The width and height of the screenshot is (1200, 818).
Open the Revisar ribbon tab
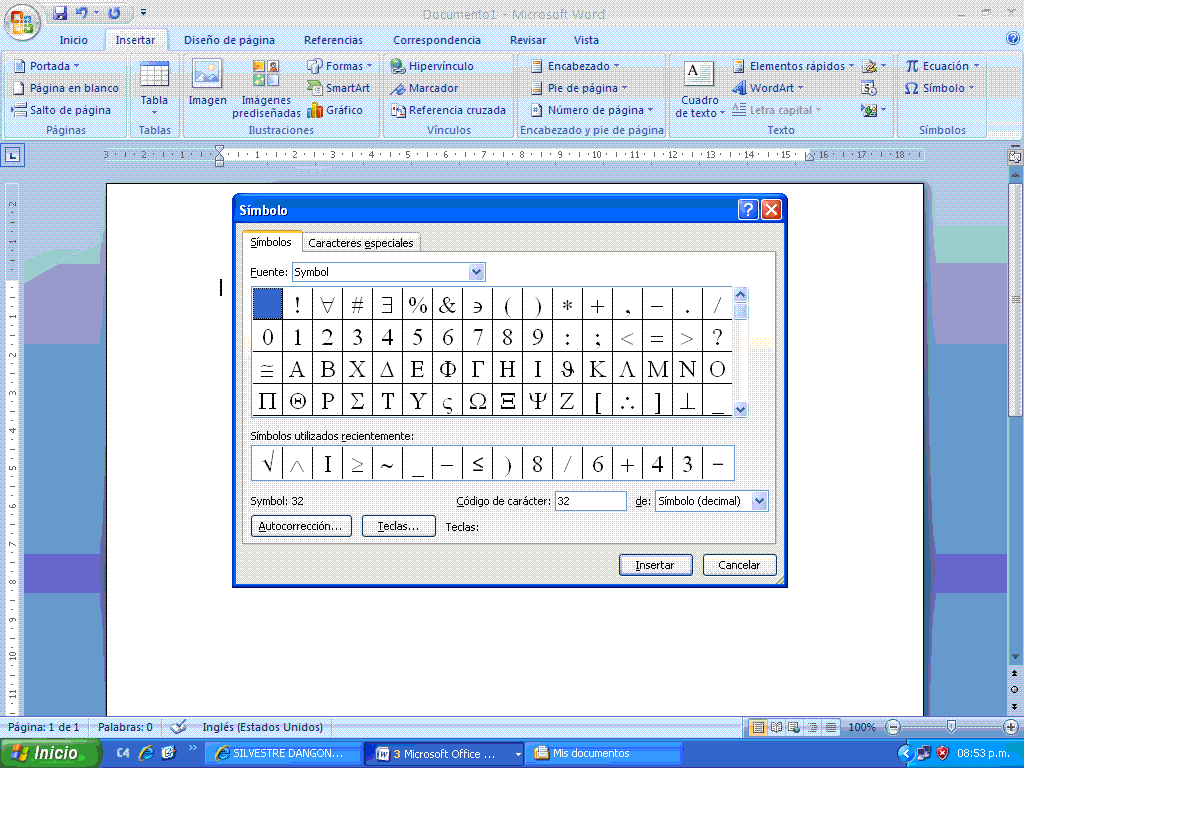click(x=526, y=40)
